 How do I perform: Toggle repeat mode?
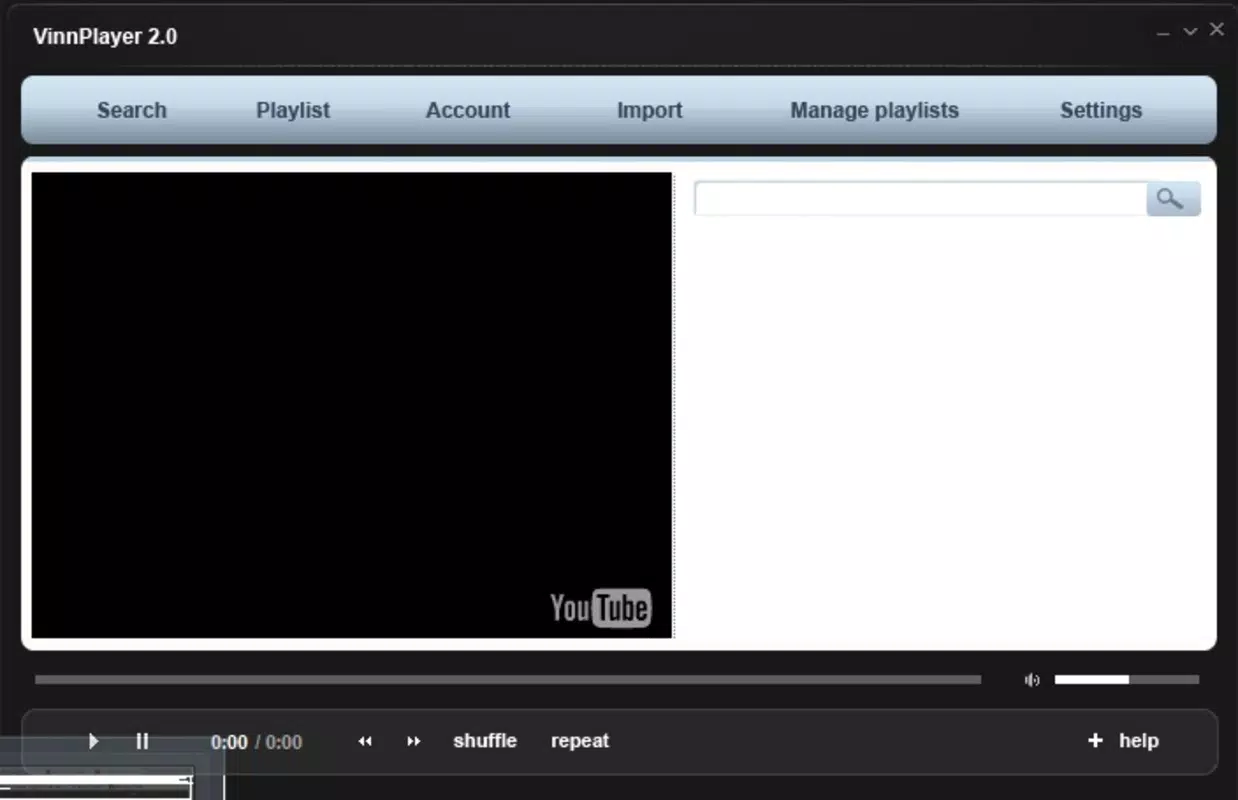pyautogui.click(x=580, y=741)
